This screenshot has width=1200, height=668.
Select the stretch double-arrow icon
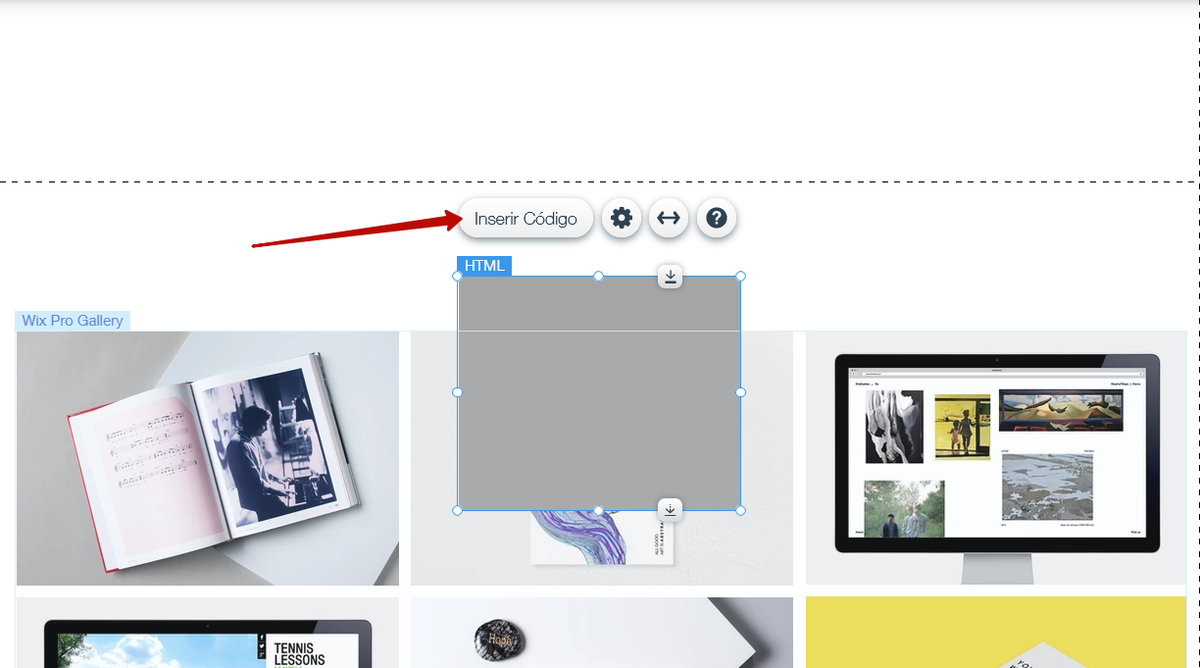669,218
